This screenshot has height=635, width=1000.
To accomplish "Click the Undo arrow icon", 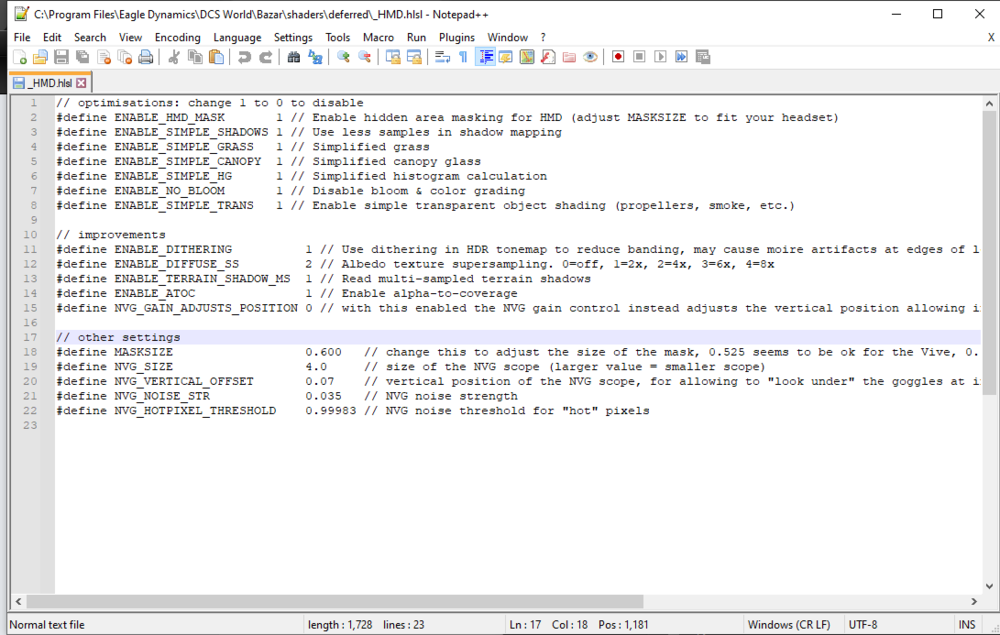I will pos(244,57).
